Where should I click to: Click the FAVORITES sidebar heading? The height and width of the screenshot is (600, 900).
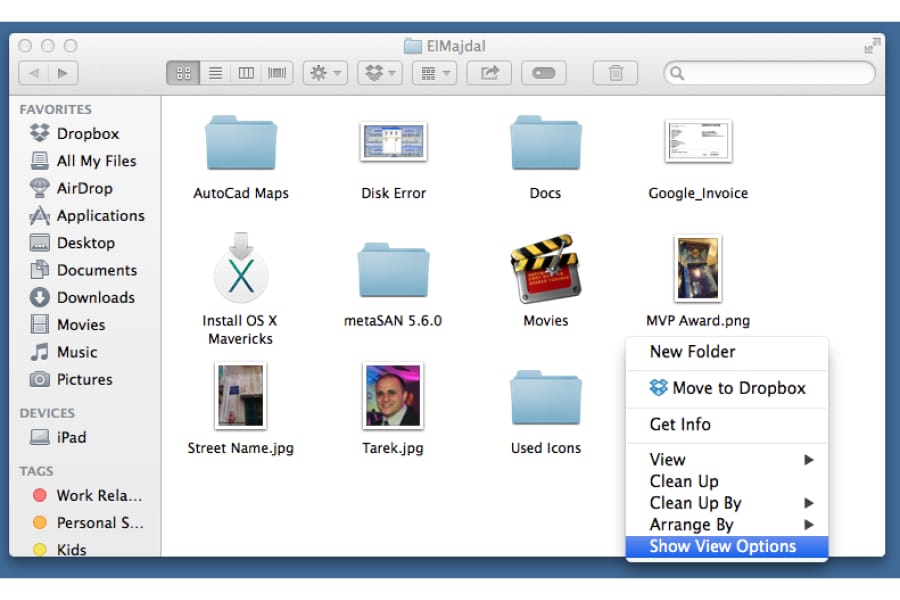[55, 109]
